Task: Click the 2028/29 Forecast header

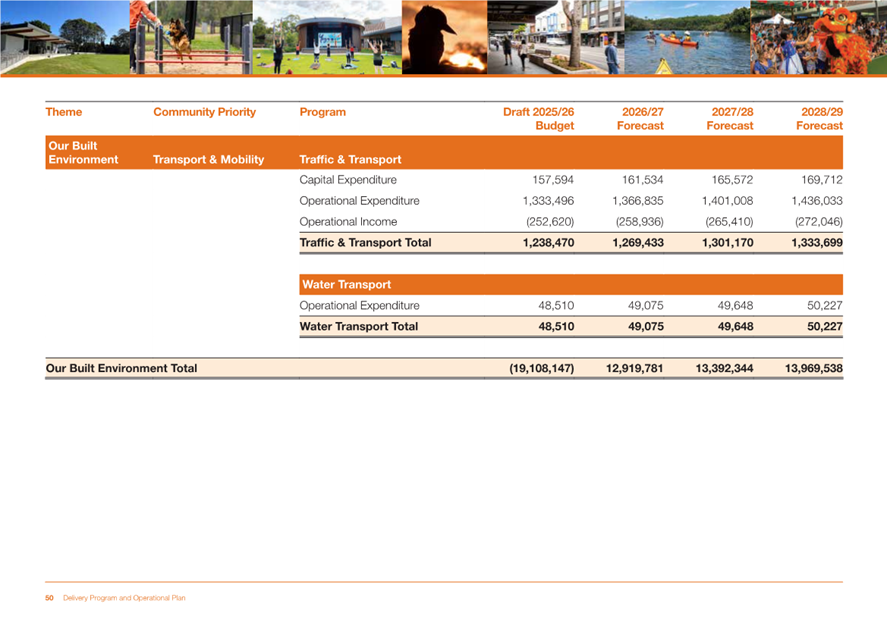Action: click(820, 119)
